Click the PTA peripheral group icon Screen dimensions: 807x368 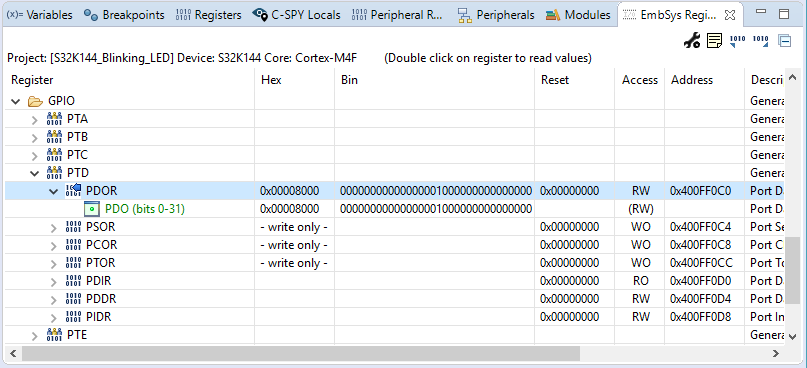[x=54, y=119]
